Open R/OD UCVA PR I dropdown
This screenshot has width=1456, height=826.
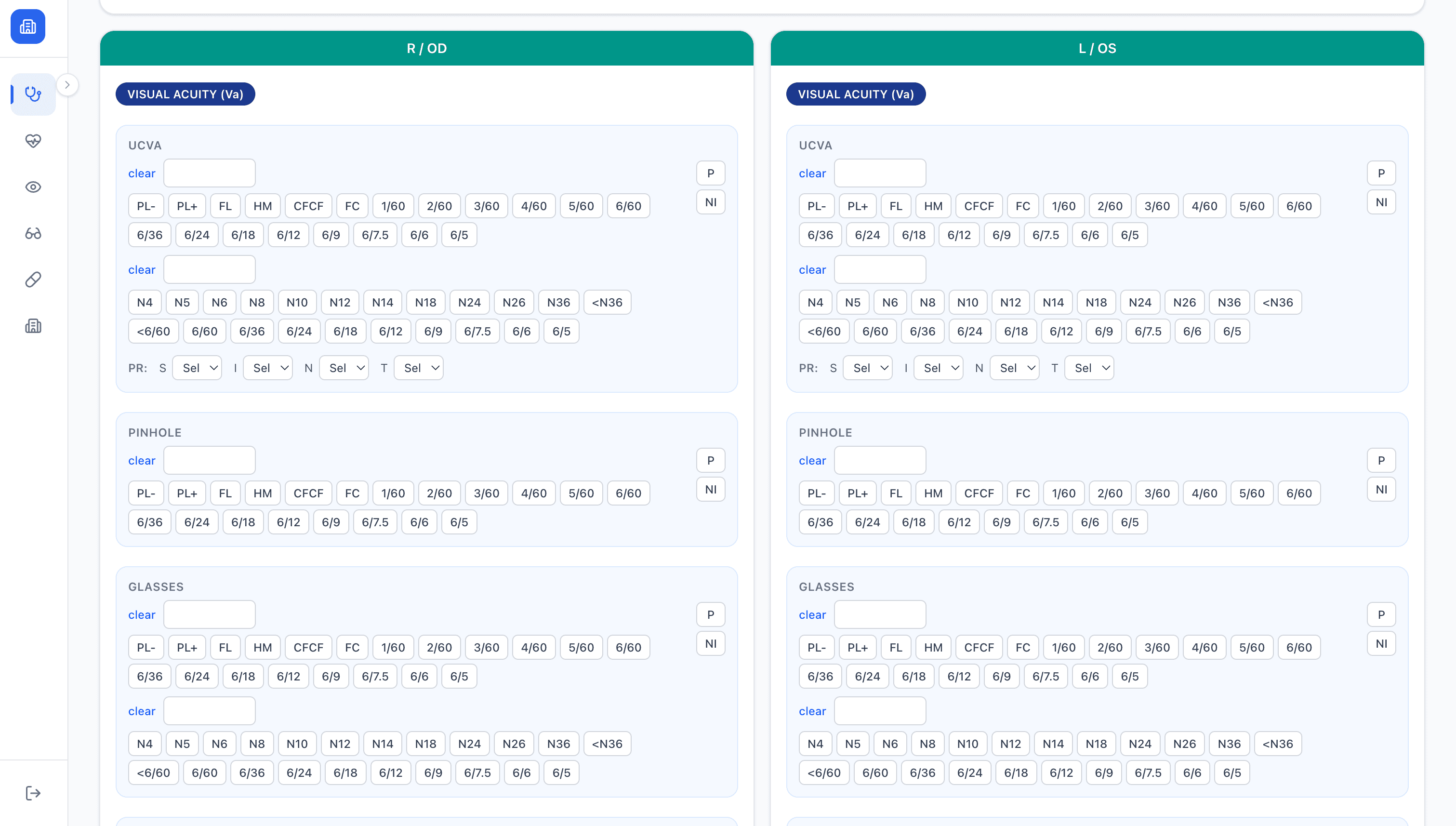click(268, 368)
